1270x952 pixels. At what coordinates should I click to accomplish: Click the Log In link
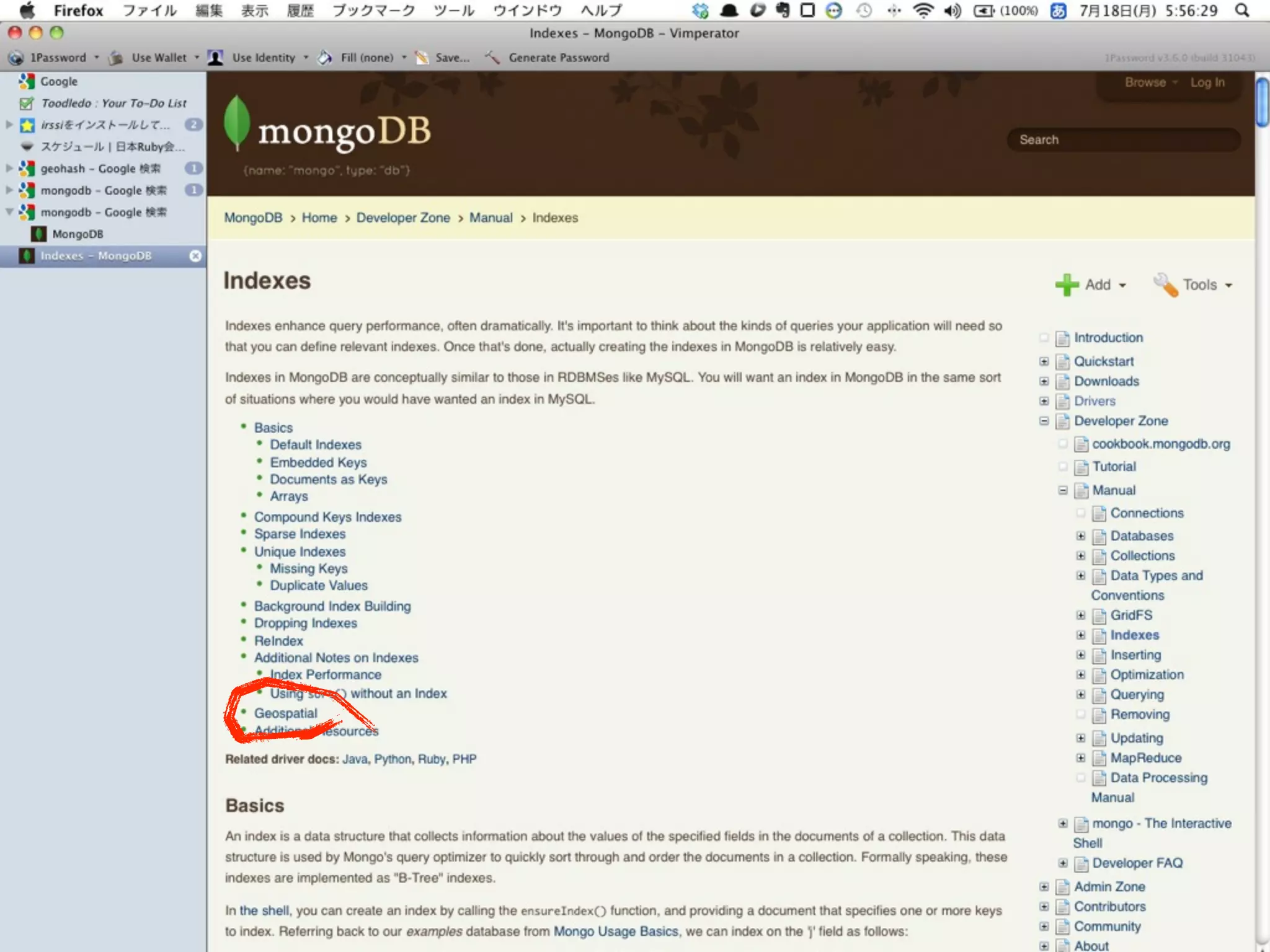pyautogui.click(x=1207, y=82)
